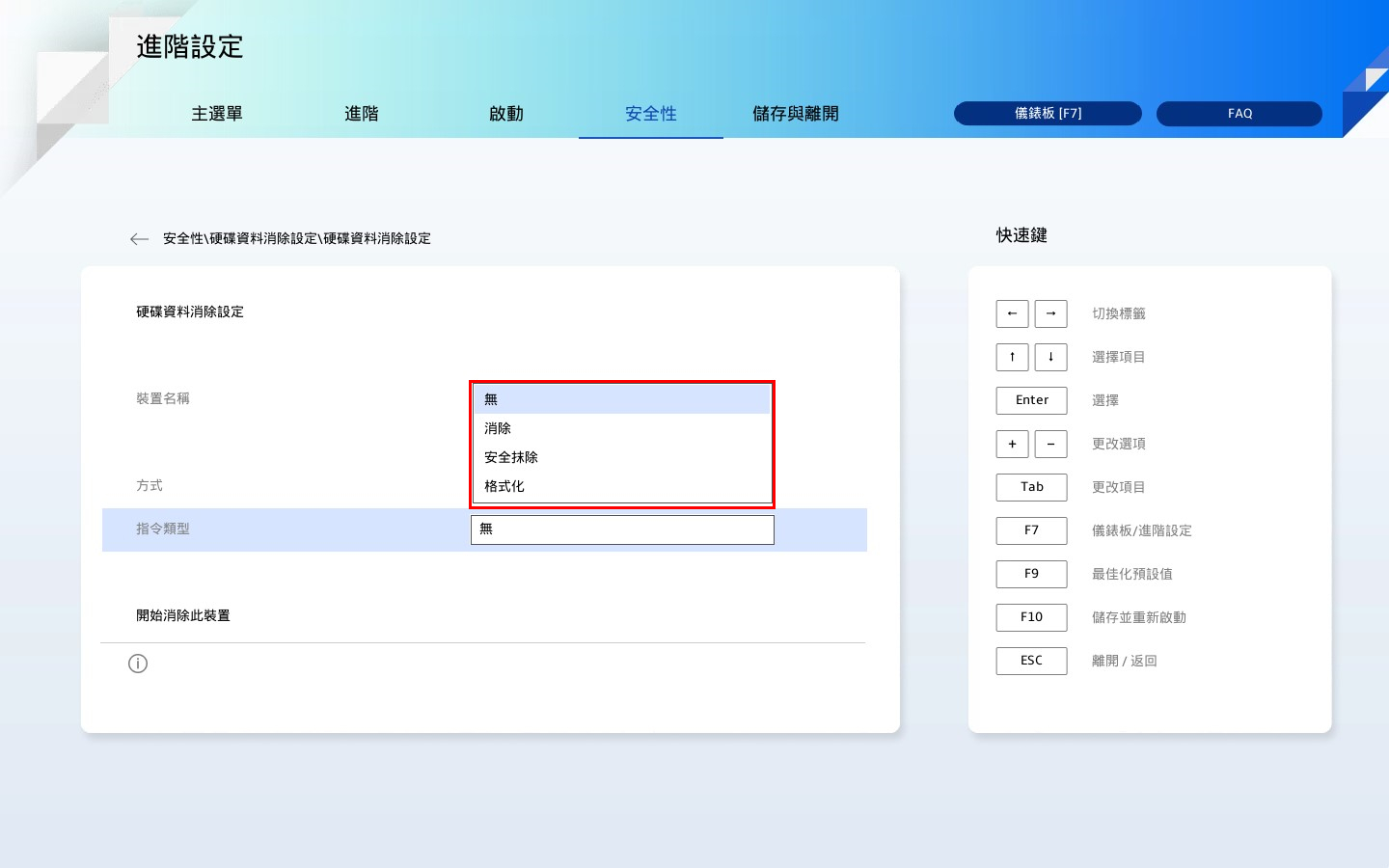The width and height of the screenshot is (1389, 868).
Task: Select 安全抹除 in the dropdown
Action: coord(621,457)
